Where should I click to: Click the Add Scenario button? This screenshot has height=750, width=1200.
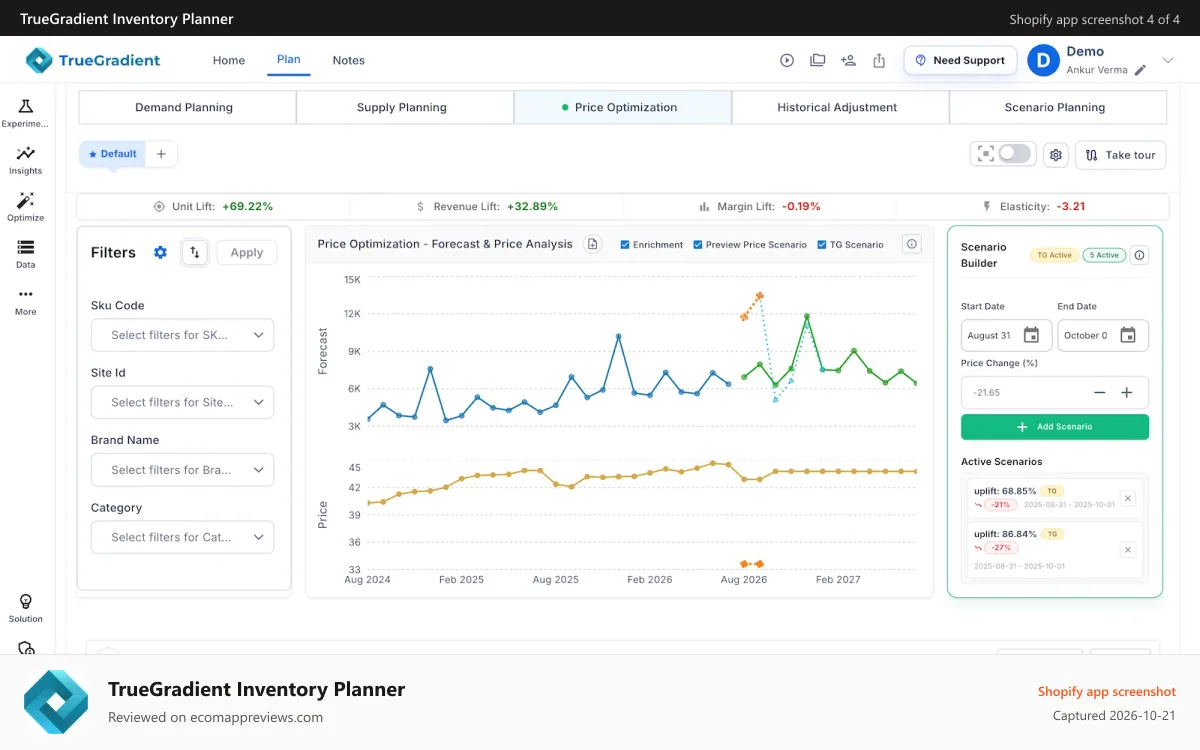point(1055,427)
